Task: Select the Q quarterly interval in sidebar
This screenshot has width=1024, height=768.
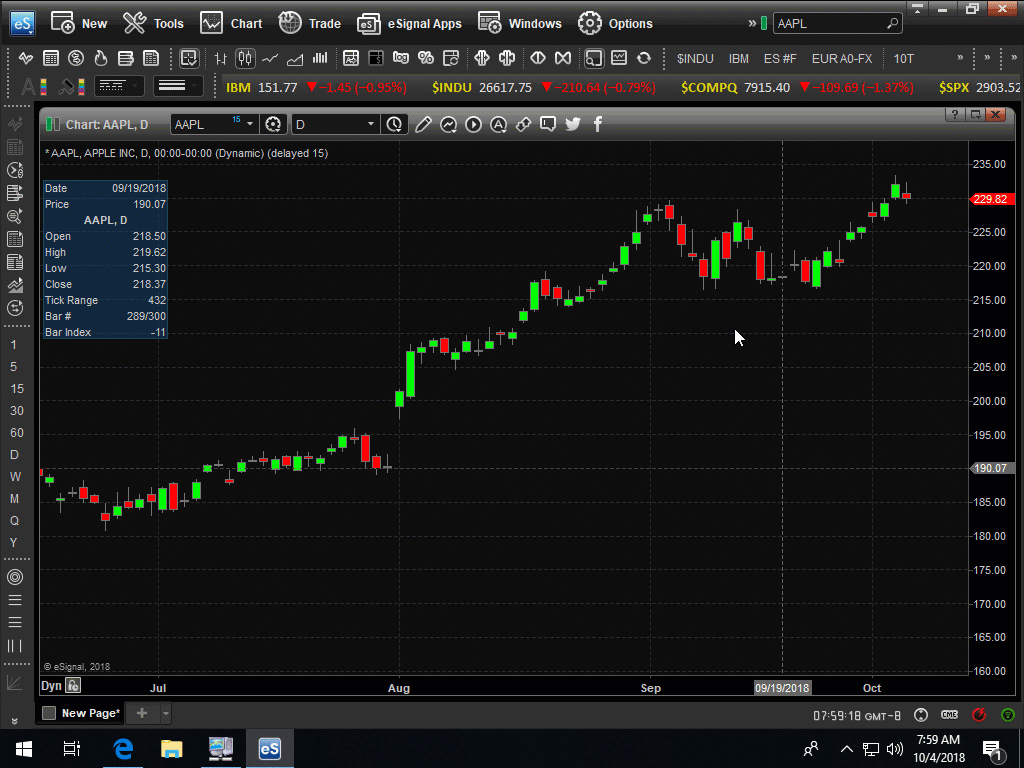Action: [x=14, y=521]
